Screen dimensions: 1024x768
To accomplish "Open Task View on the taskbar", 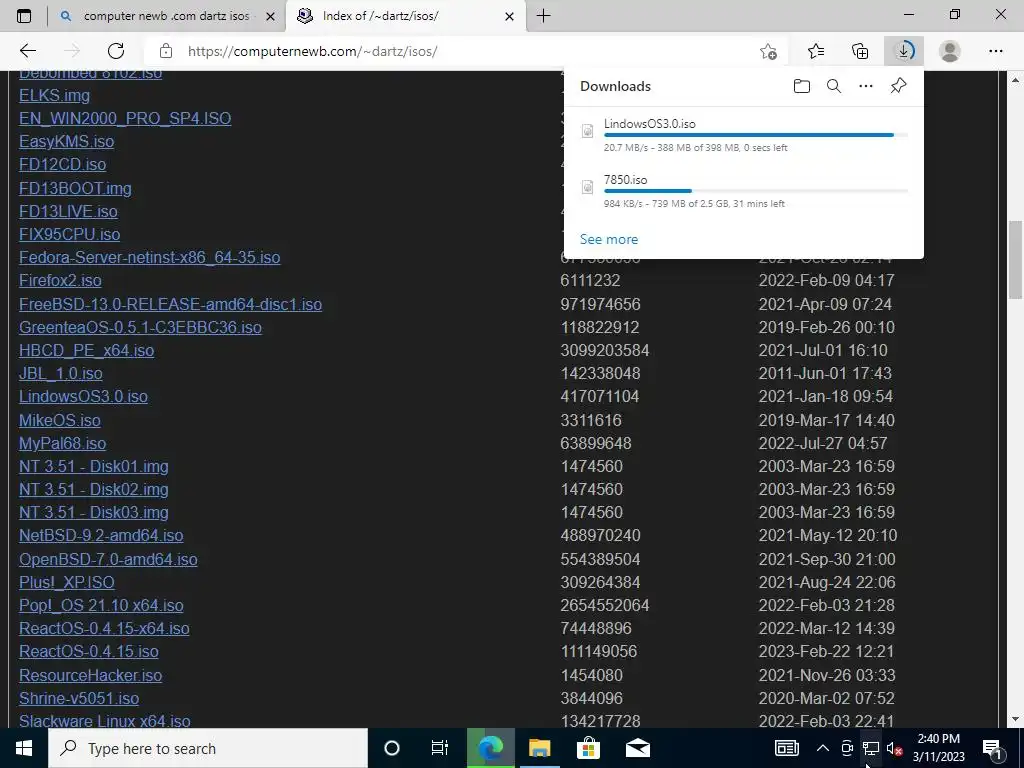I will click(440, 748).
